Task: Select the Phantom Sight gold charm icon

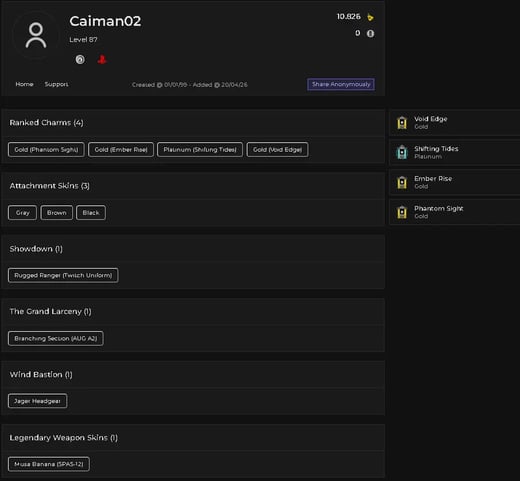Action: click(x=402, y=212)
